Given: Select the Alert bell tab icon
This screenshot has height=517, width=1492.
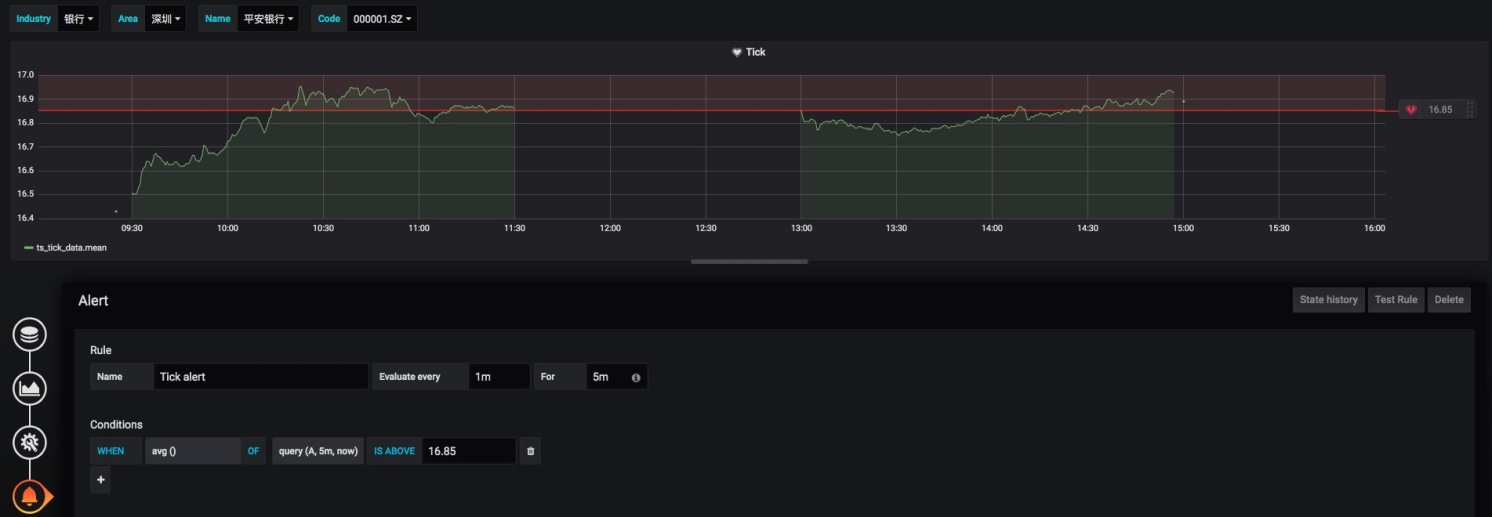Looking at the screenshot, I should (30, 496).
